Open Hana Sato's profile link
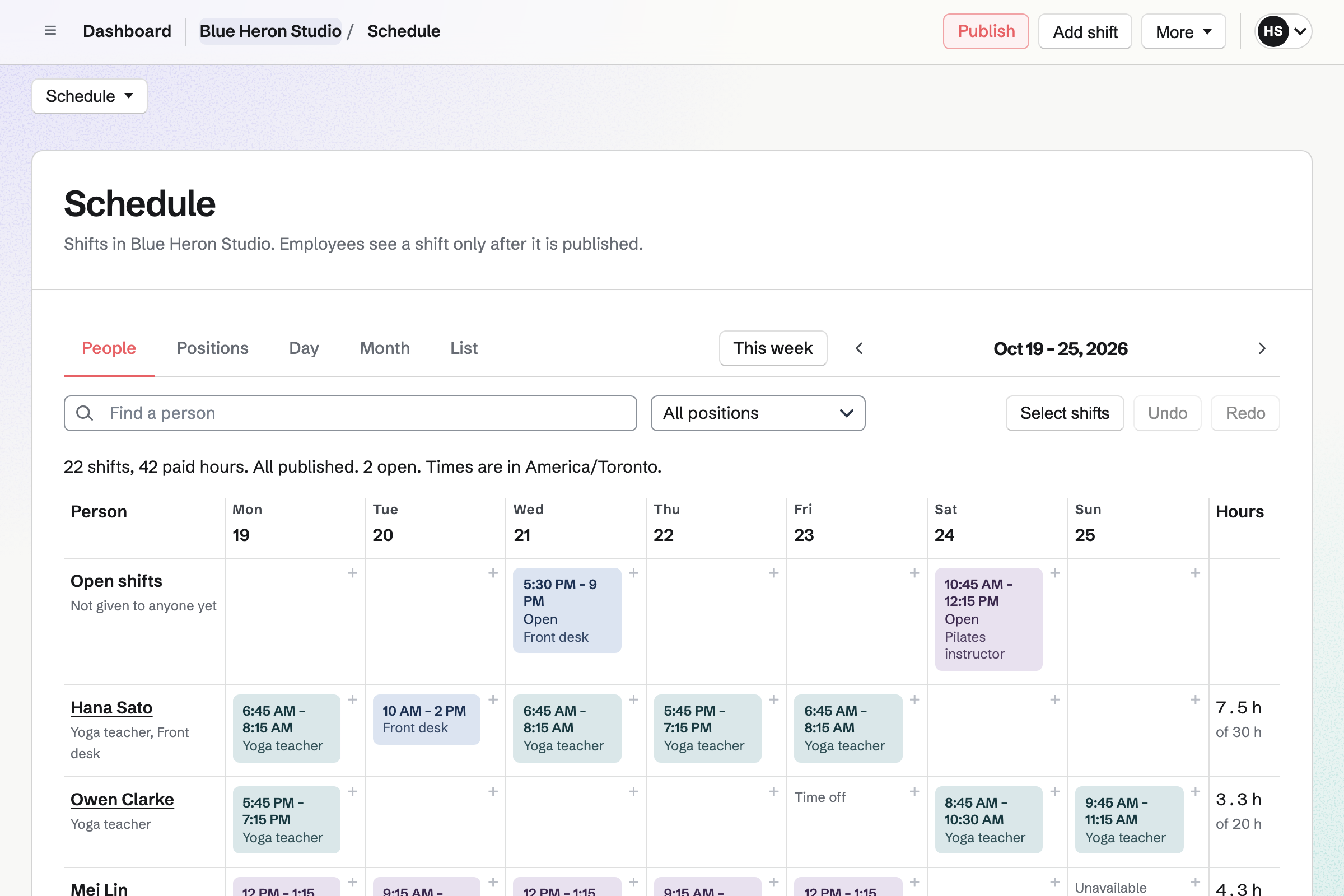 (111, 708)
